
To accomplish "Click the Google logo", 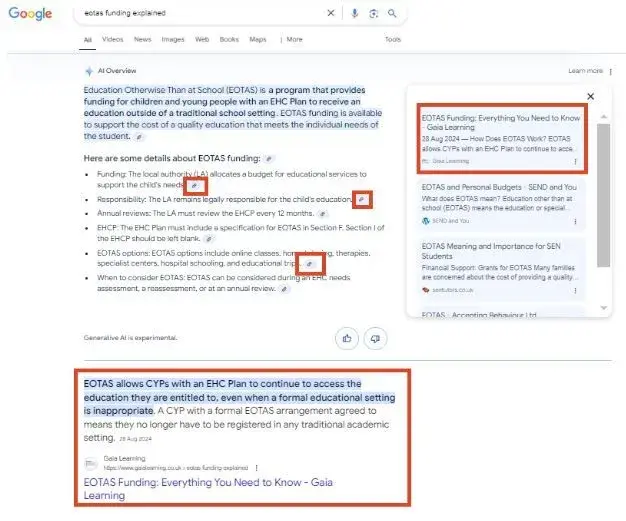I will pyautogui.click(x=31, y=14).
